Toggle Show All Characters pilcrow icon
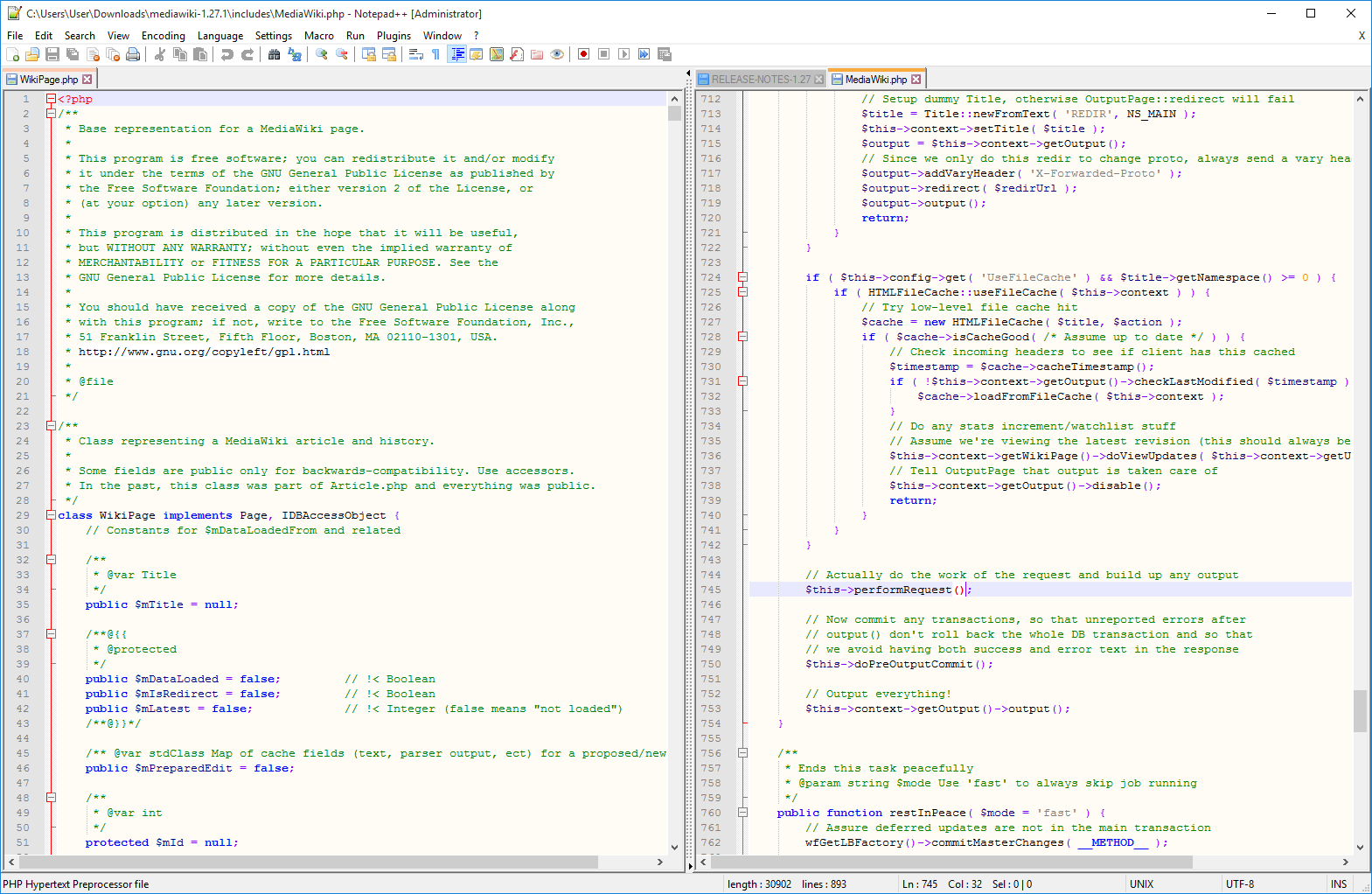Viewport: 1372px width, 894px height. pos(435,54)
